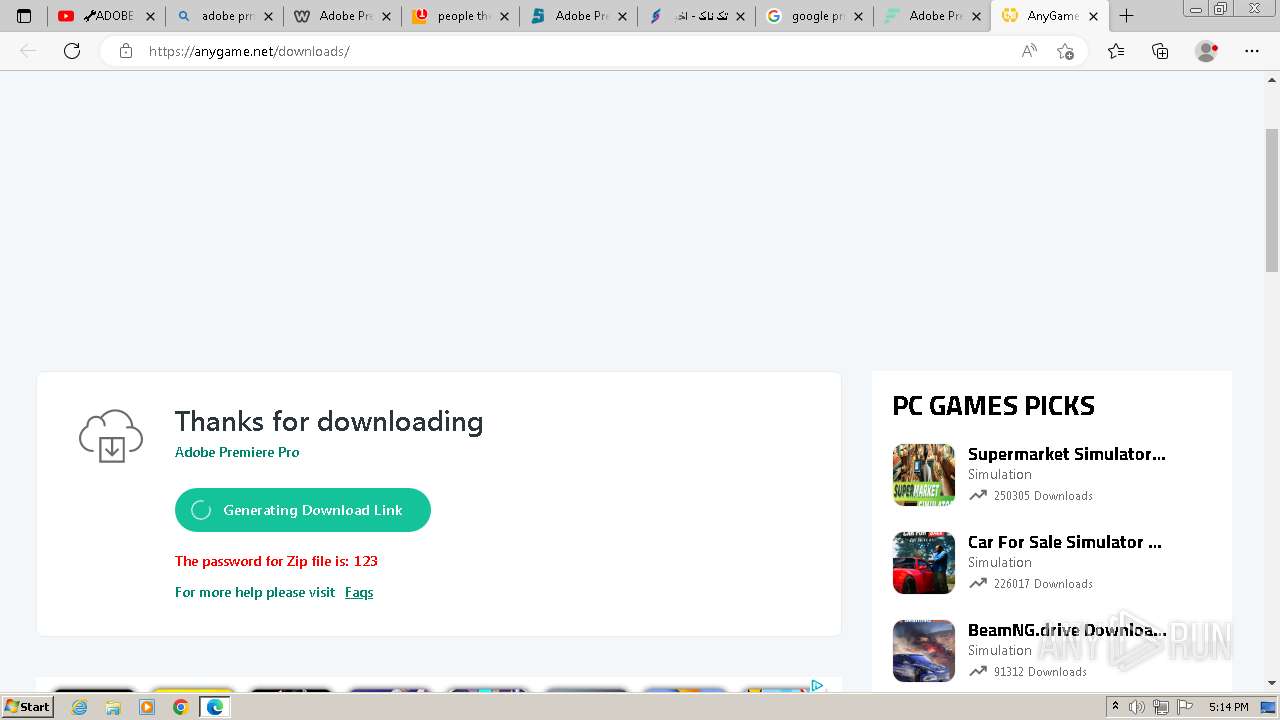Open Adobe Premiere Pro title link
The height and width of the screenshot is (720, 1280).
click(x=237, y=452)
